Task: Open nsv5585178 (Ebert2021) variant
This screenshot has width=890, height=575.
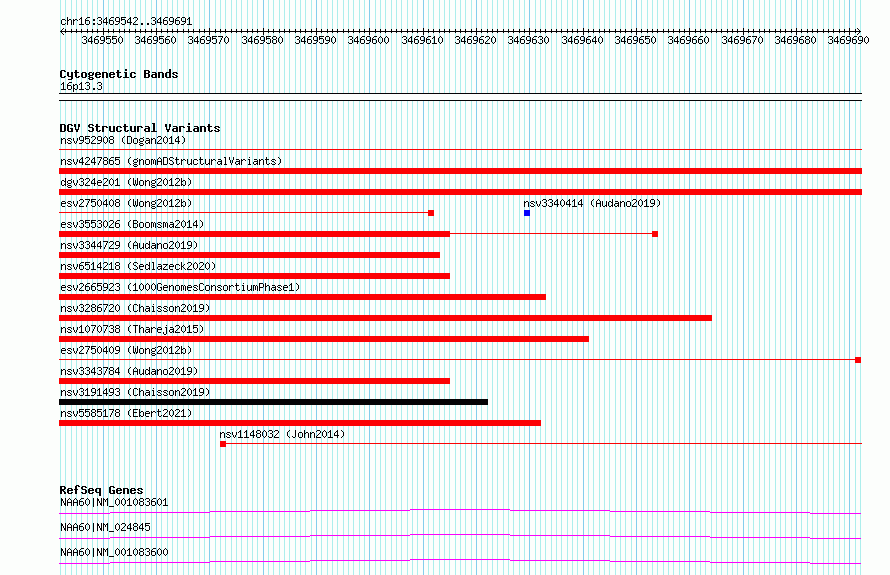Action: click(x=126, y=413)
